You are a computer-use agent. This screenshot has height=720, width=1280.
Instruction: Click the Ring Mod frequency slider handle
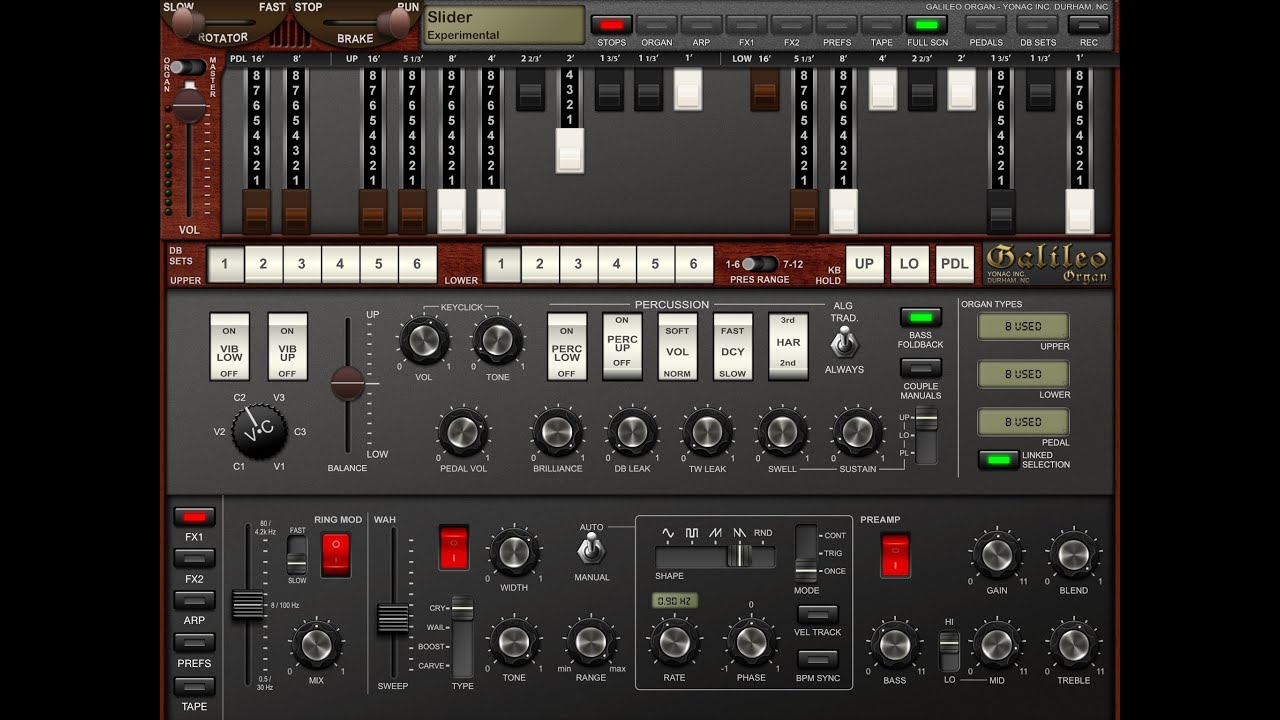(x=247, y=605)
